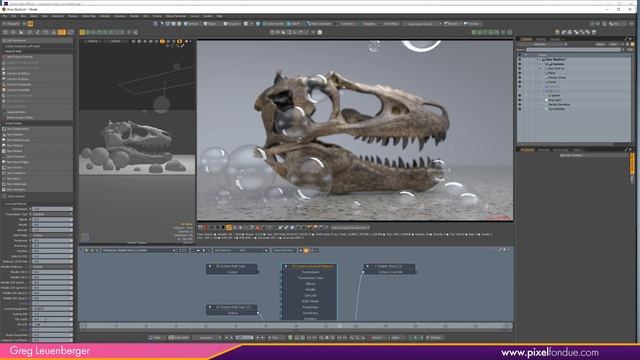Open the assembly selector dropdown in node editor
Screen dimensions: 640x360
139,250
